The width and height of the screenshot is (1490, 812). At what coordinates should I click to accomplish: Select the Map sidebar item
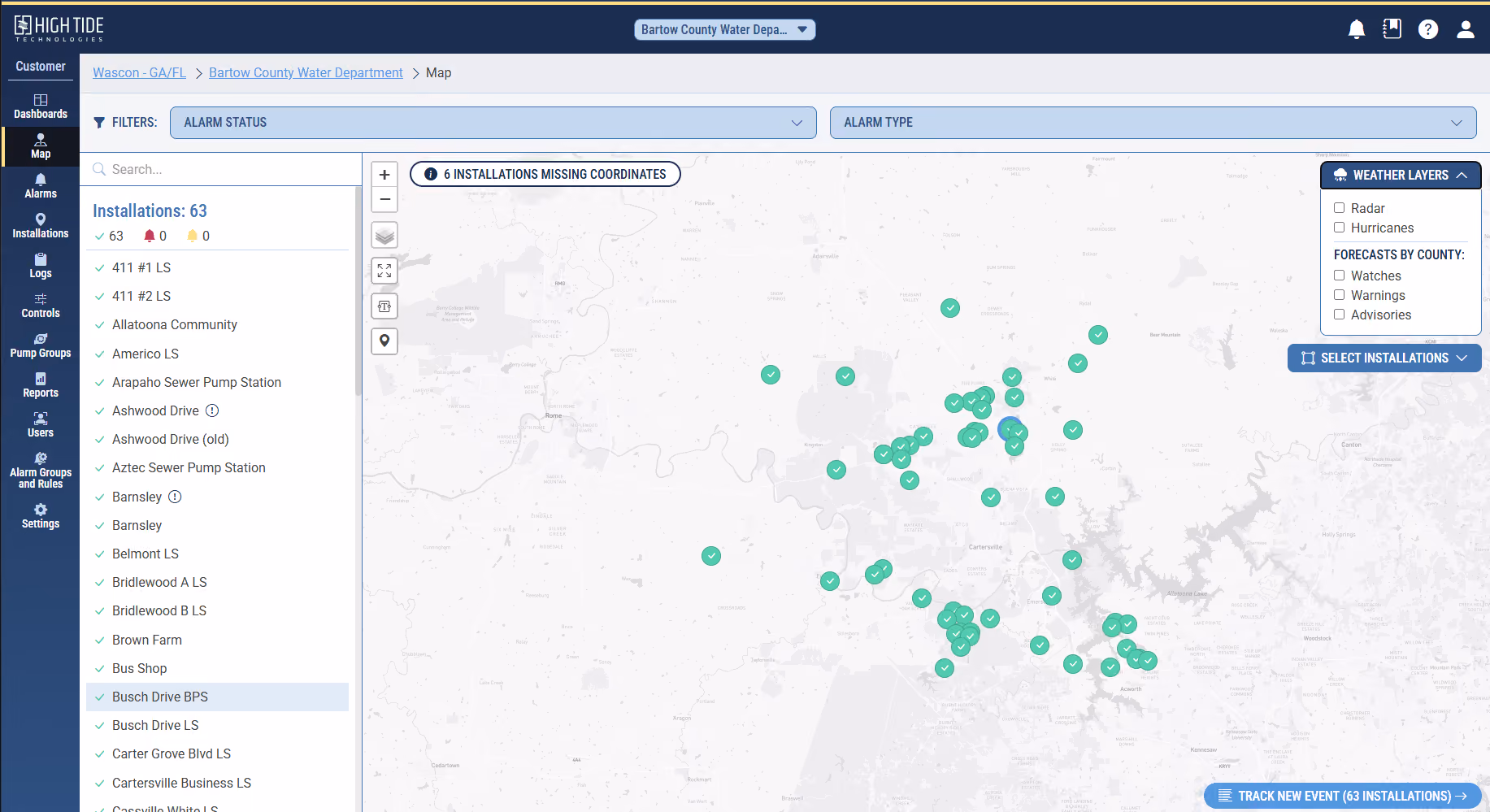point(41,146)
